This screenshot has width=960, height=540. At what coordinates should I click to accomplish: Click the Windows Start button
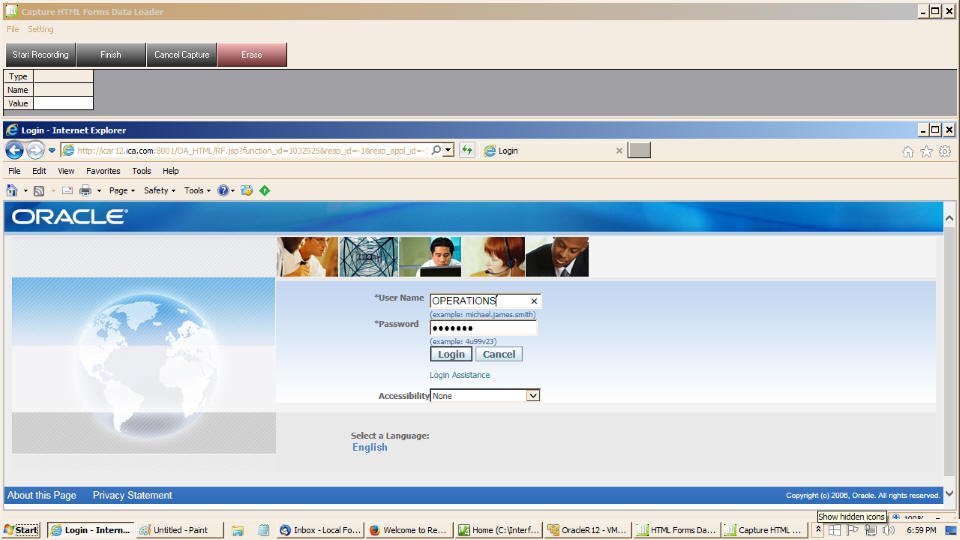point(21,530)
